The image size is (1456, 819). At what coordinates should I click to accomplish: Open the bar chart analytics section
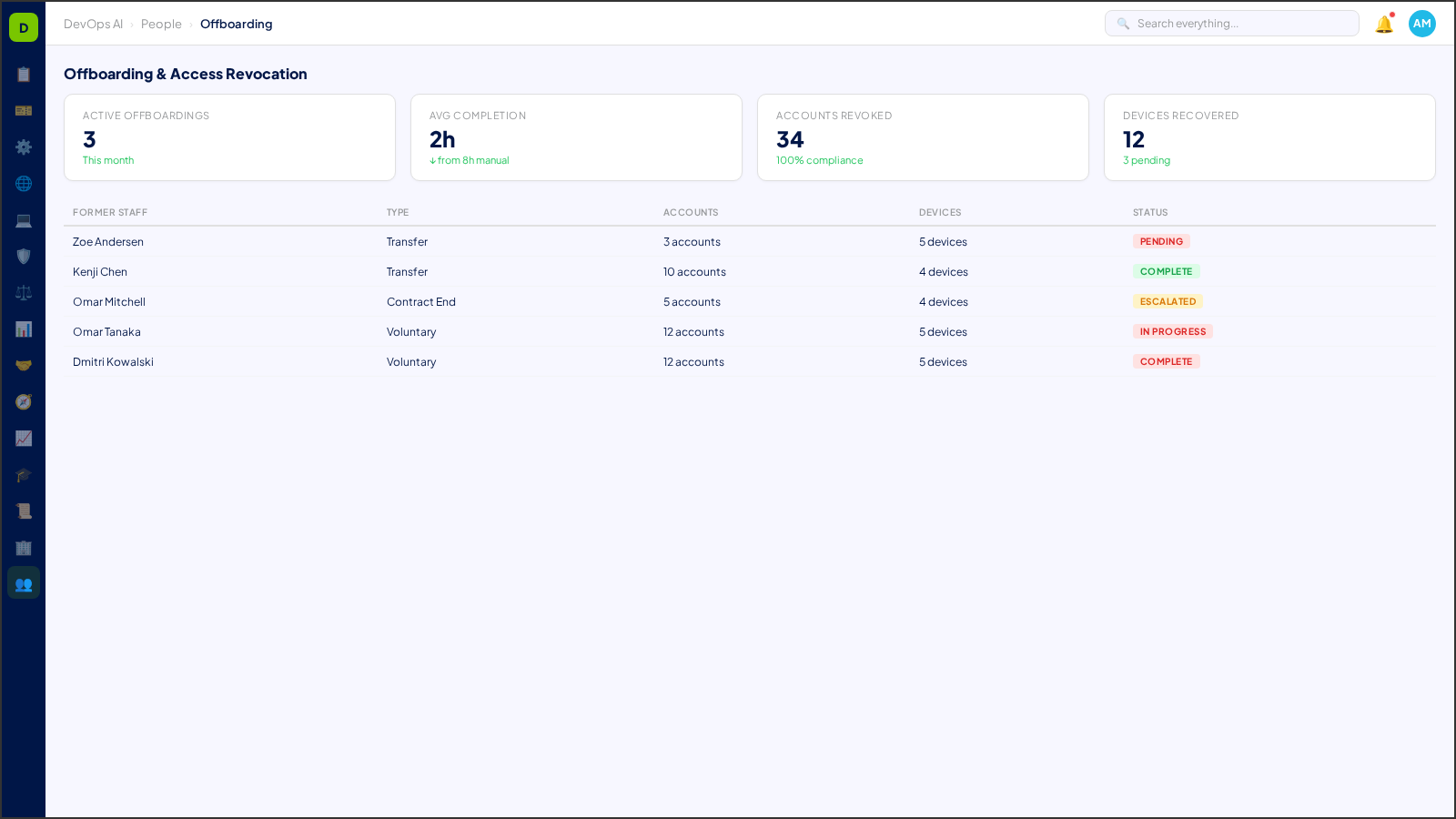(24, 329)
